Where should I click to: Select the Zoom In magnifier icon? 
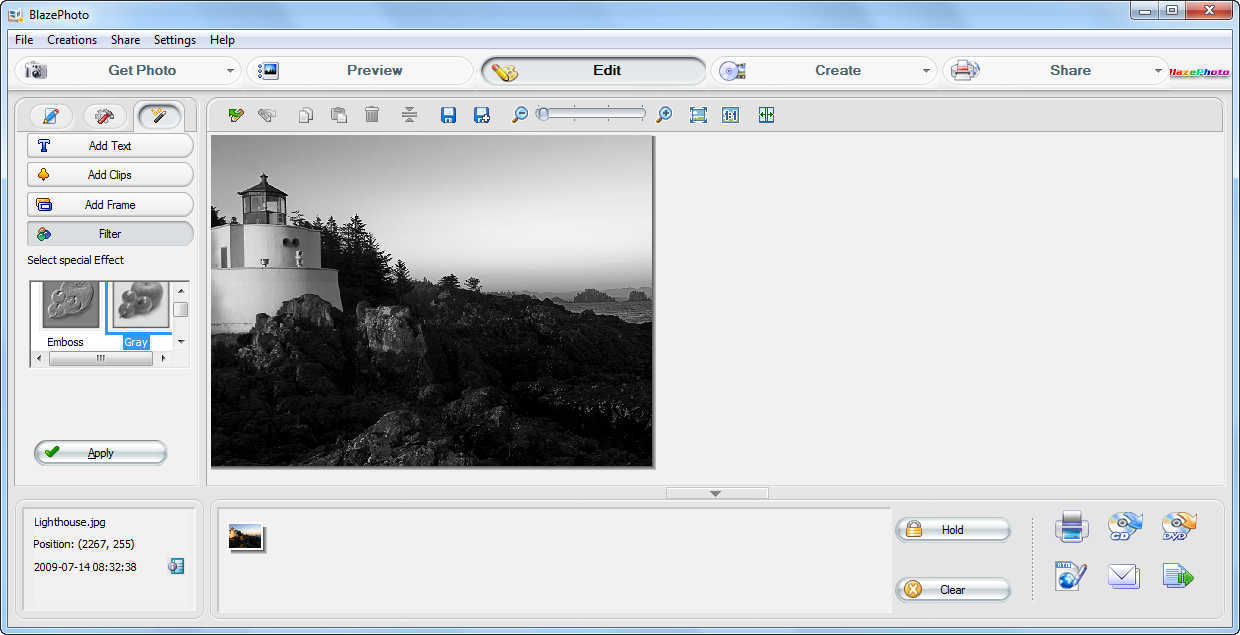pyautogui.click(x=663, y=114)
